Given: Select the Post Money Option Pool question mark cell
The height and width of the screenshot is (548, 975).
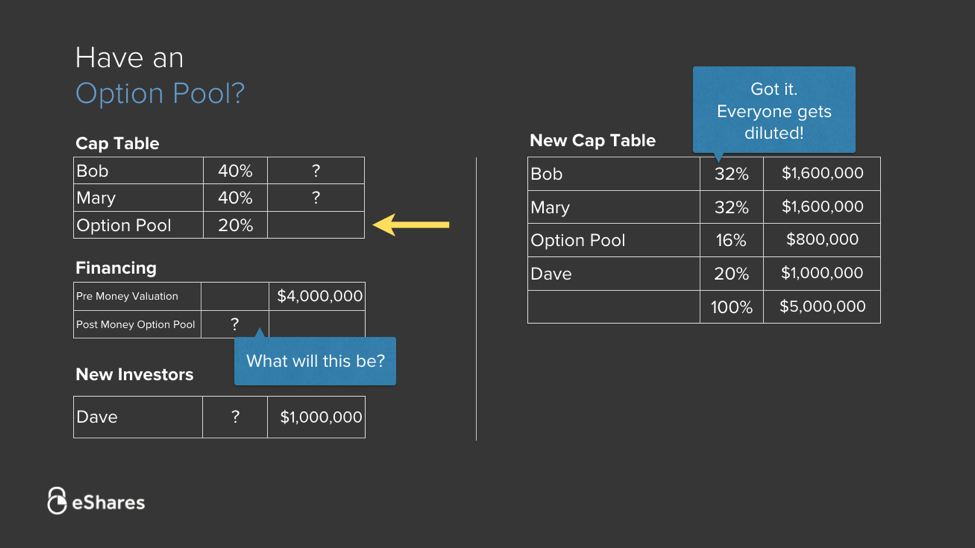Looking at the screenshot, I should (x=235, y=324).
